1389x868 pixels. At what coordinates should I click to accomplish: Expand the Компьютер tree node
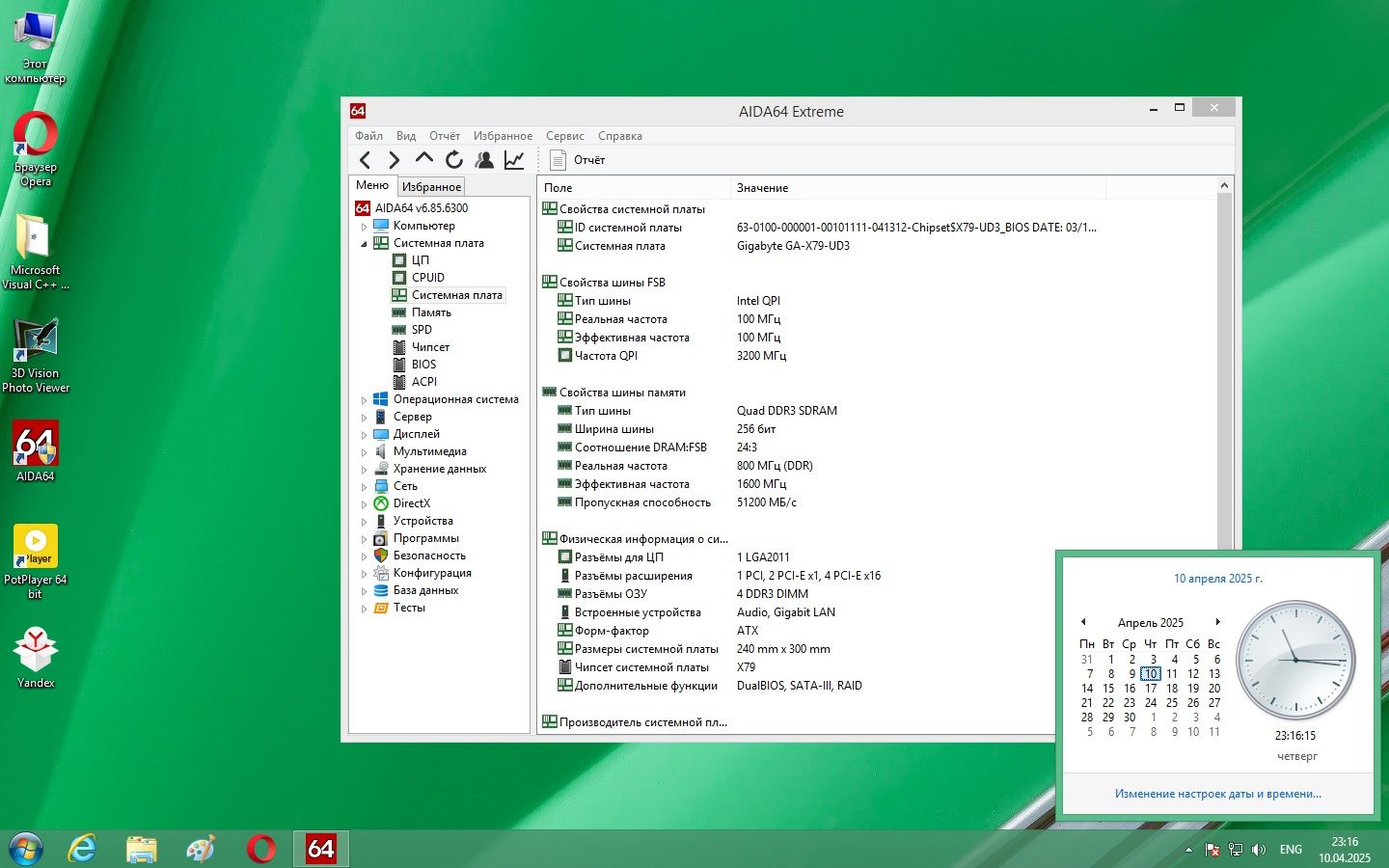click(364, 227)
